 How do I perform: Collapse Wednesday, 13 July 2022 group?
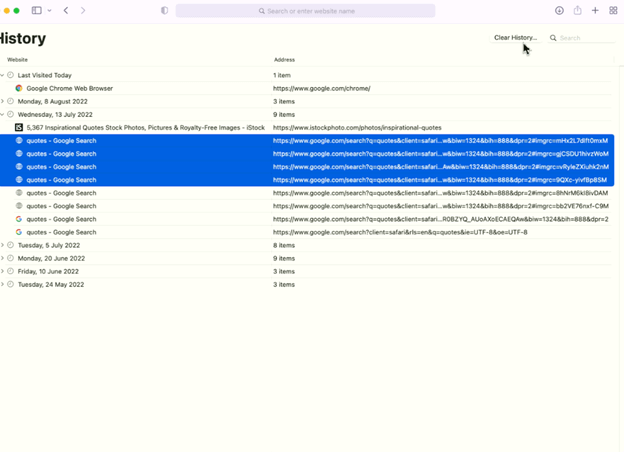tap(2, 115)
